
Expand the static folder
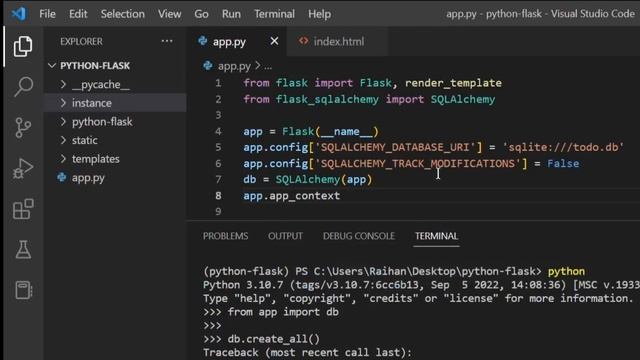63,140
